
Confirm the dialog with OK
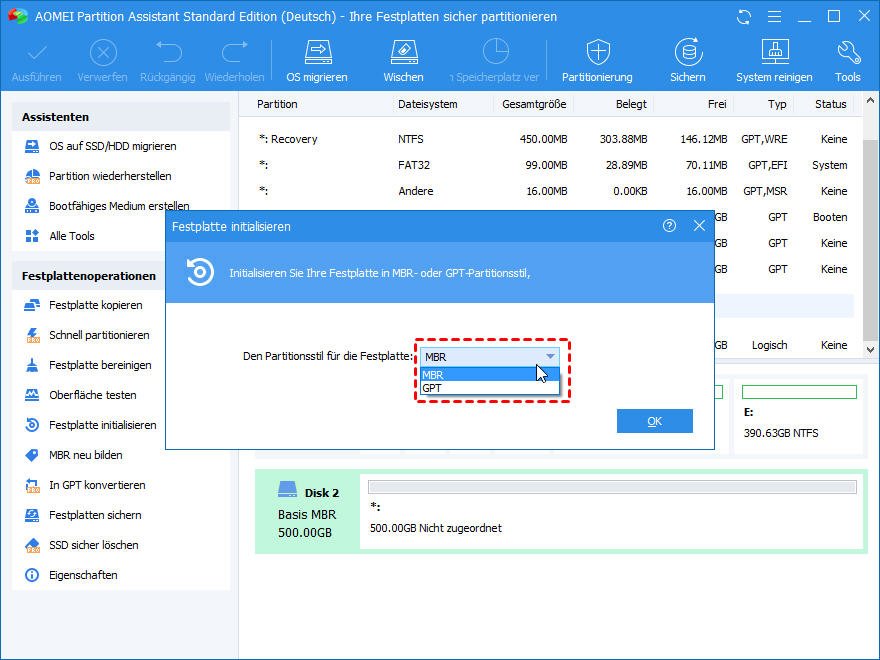click(x=654, y=421)
